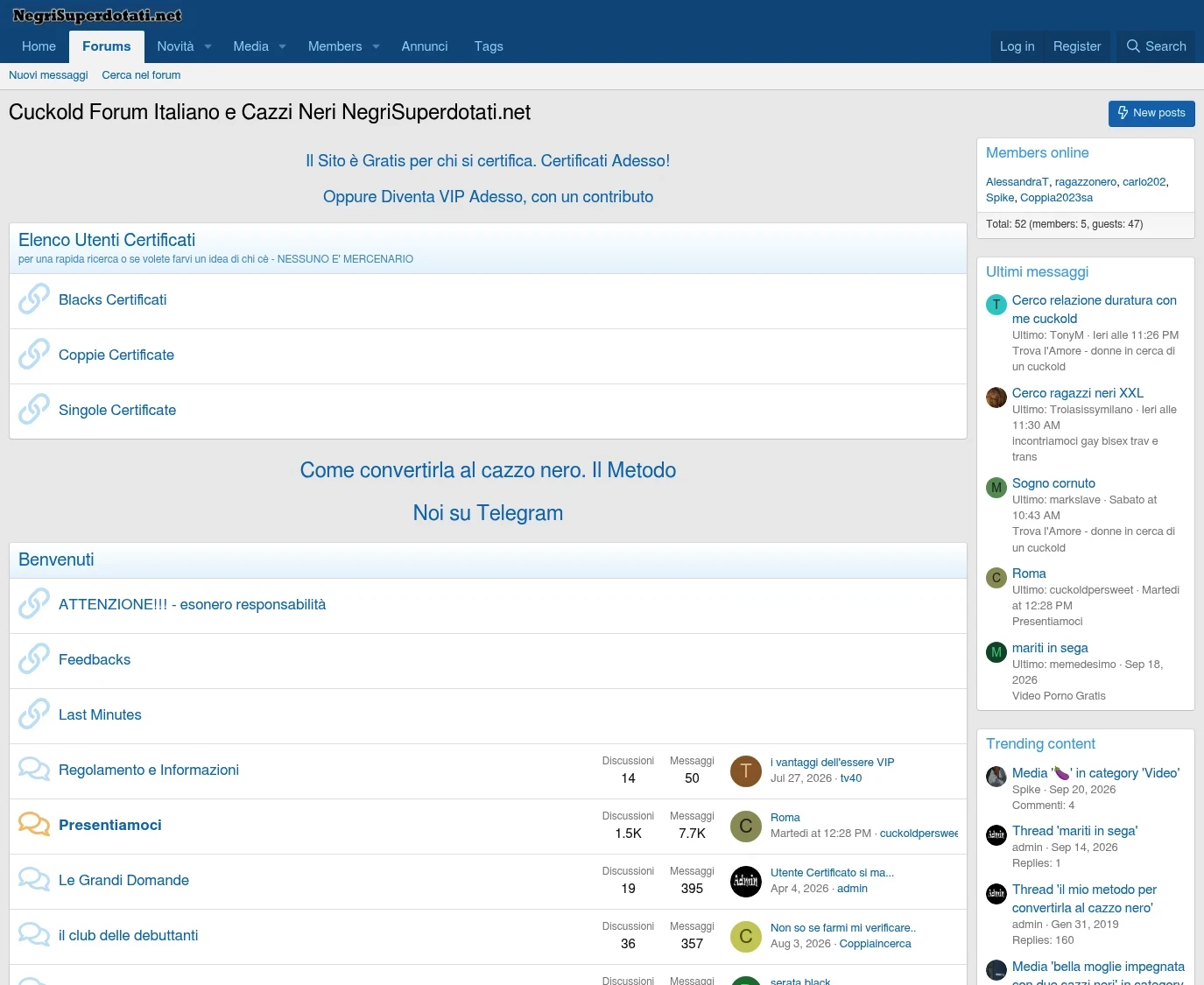Click the Spike avatar in Trending content
This screenshot has height=985, width=1204.
996,777
